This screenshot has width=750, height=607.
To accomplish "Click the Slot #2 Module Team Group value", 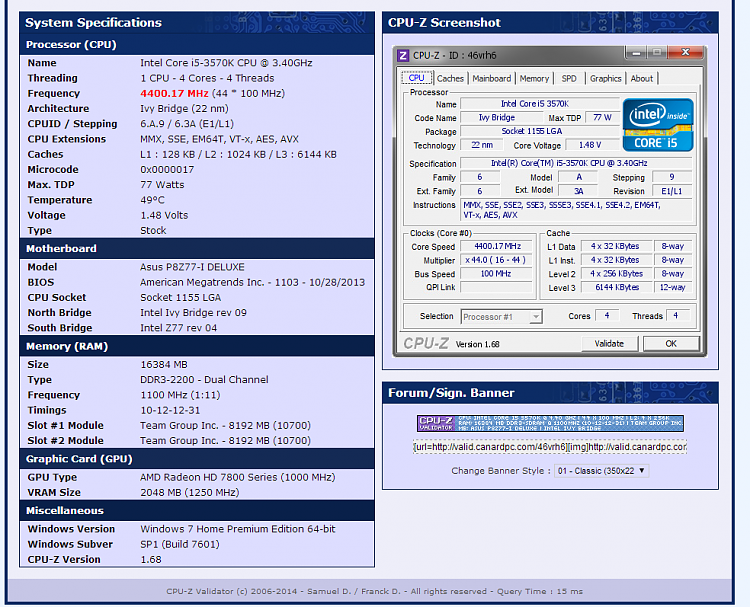I will tap(225, 441).
